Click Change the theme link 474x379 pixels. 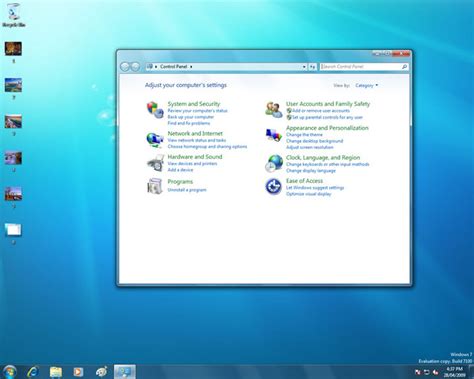304,135
